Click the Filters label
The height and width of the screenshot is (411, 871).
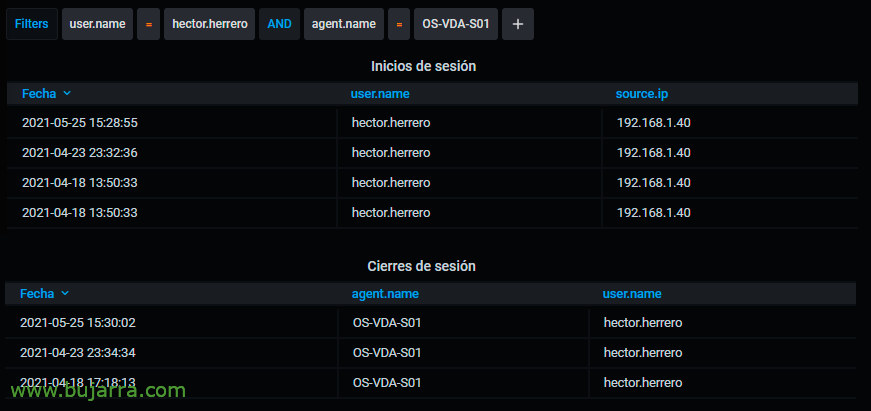point(32,24)
